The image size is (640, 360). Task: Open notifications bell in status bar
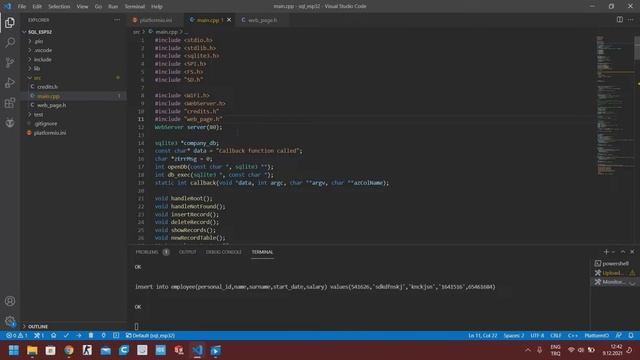click(631, 336)
